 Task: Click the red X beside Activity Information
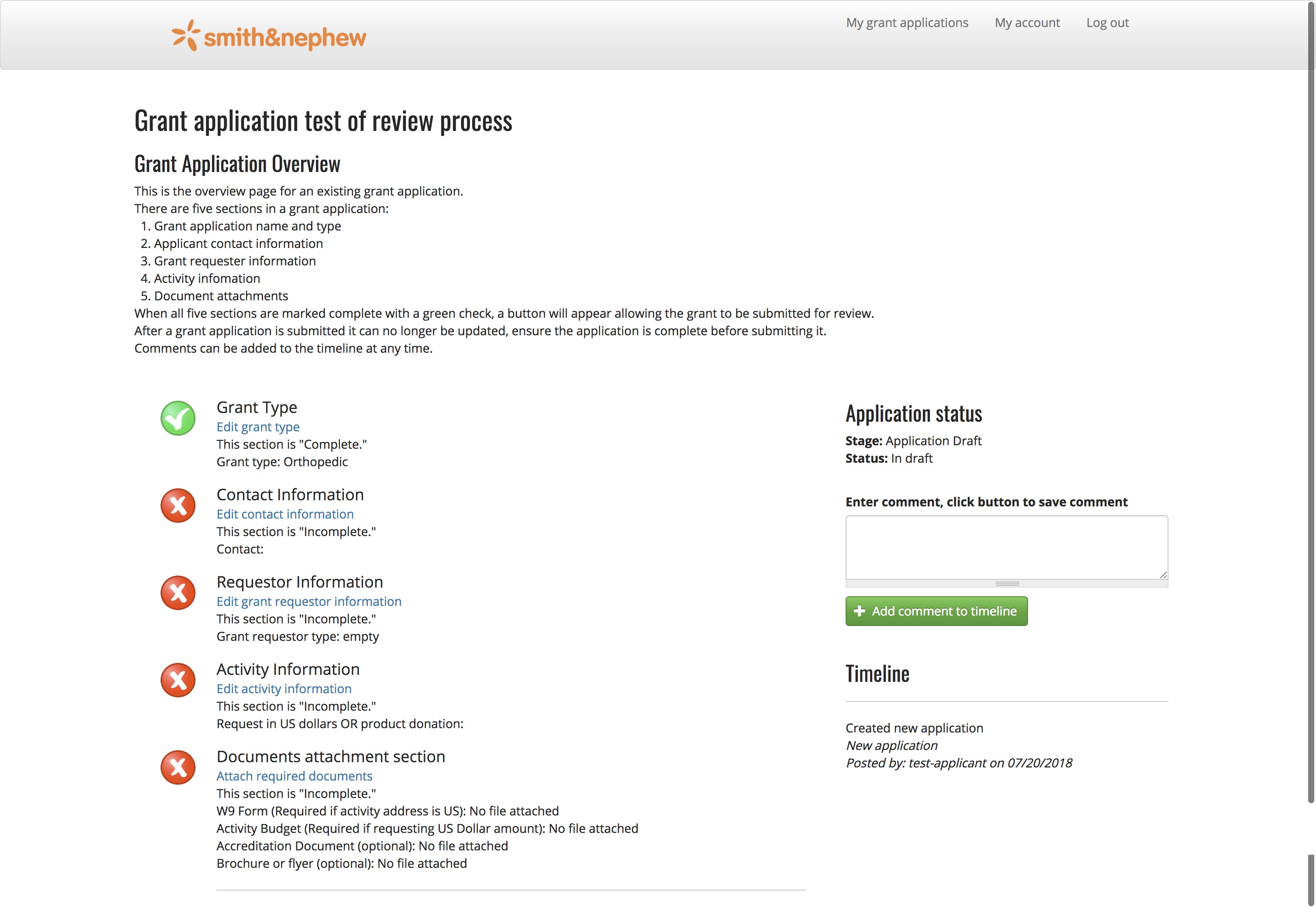pyautogui.click(x=178, y=680)
